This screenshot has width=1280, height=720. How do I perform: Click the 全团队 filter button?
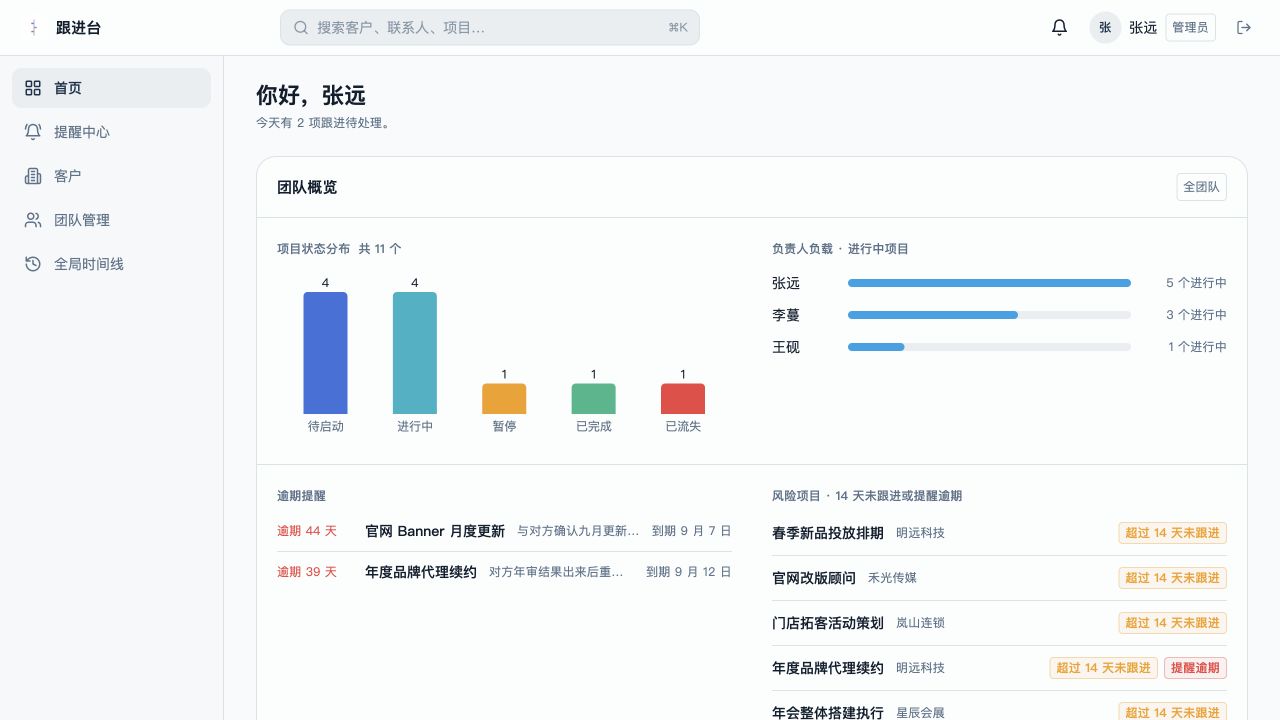click(x=1201, y=187)
